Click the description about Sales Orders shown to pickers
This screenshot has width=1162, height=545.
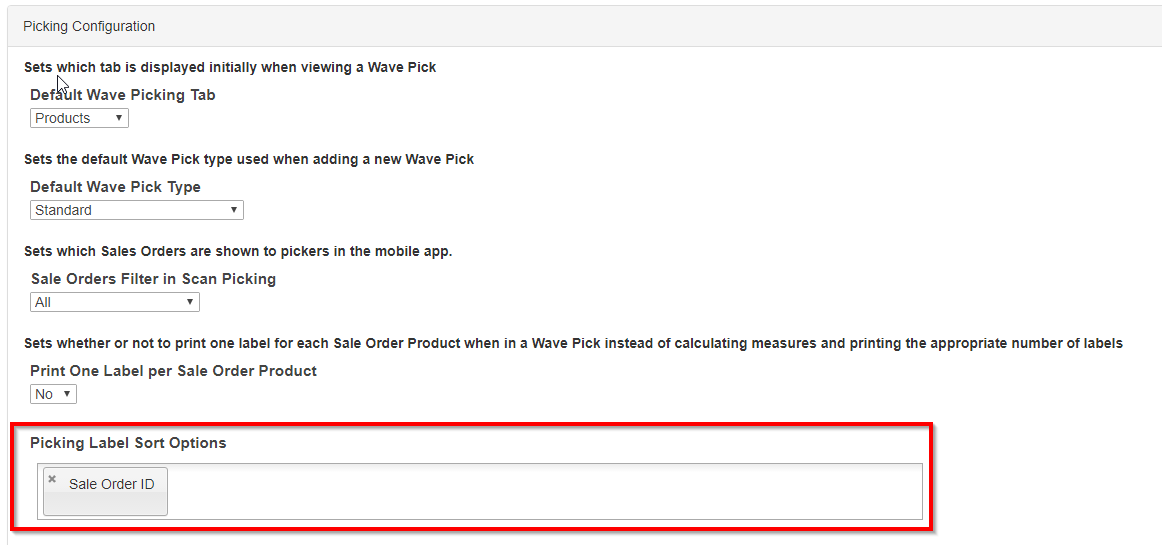point(238,251)
